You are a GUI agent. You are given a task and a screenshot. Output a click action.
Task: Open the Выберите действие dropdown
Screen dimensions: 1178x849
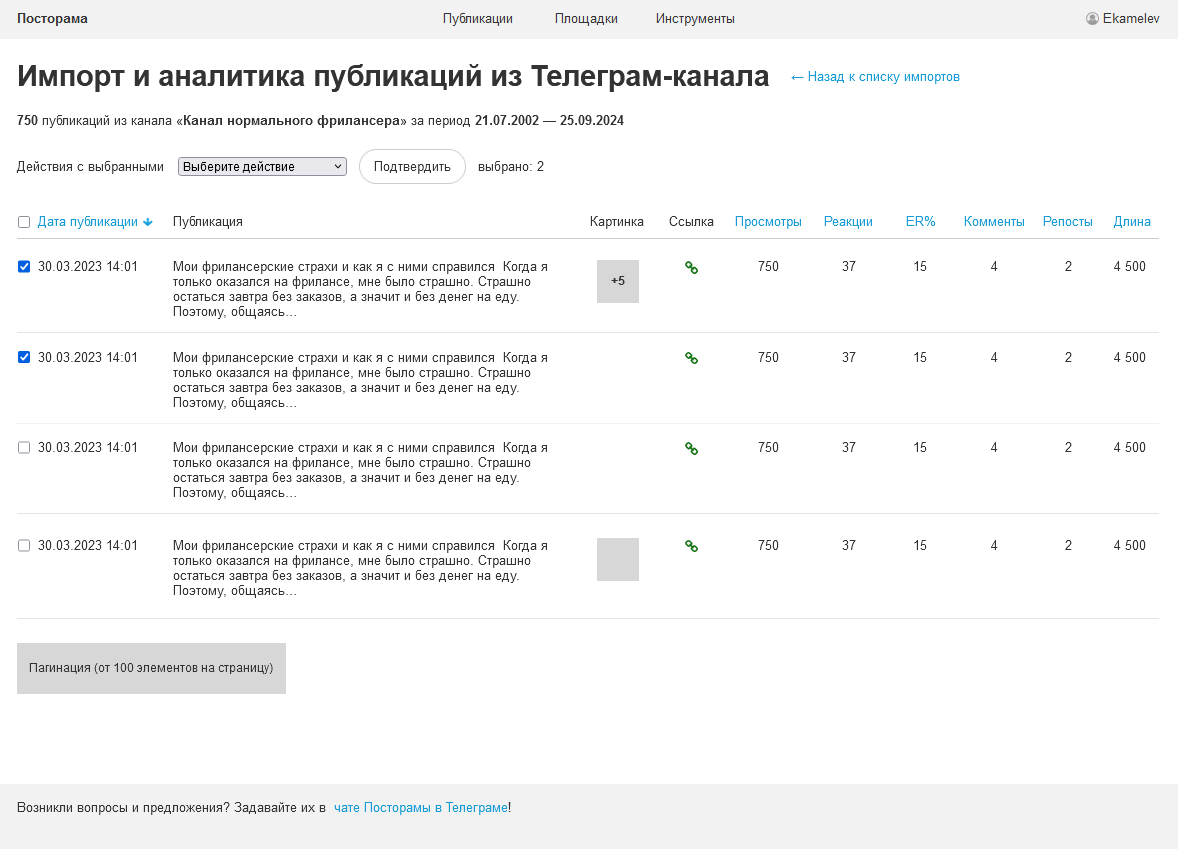(x=262, y=167)
